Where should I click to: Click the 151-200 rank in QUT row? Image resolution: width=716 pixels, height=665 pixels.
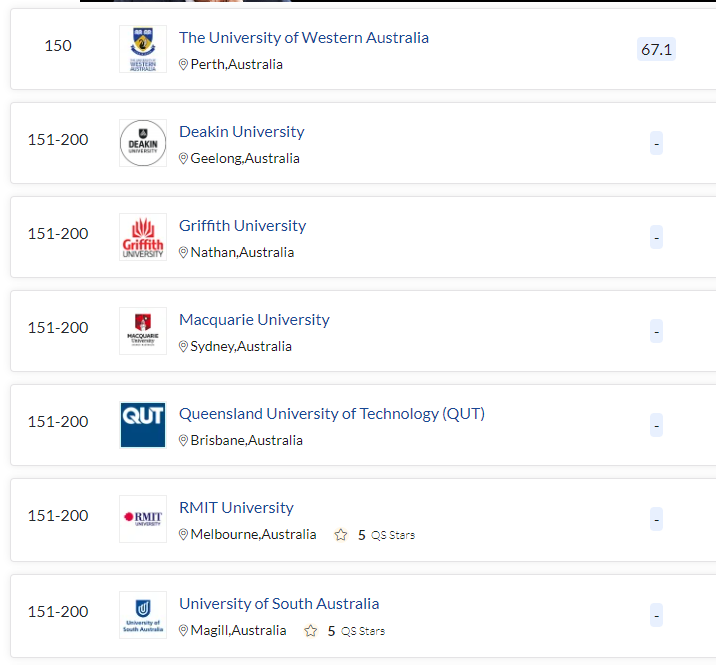(58, 422)
